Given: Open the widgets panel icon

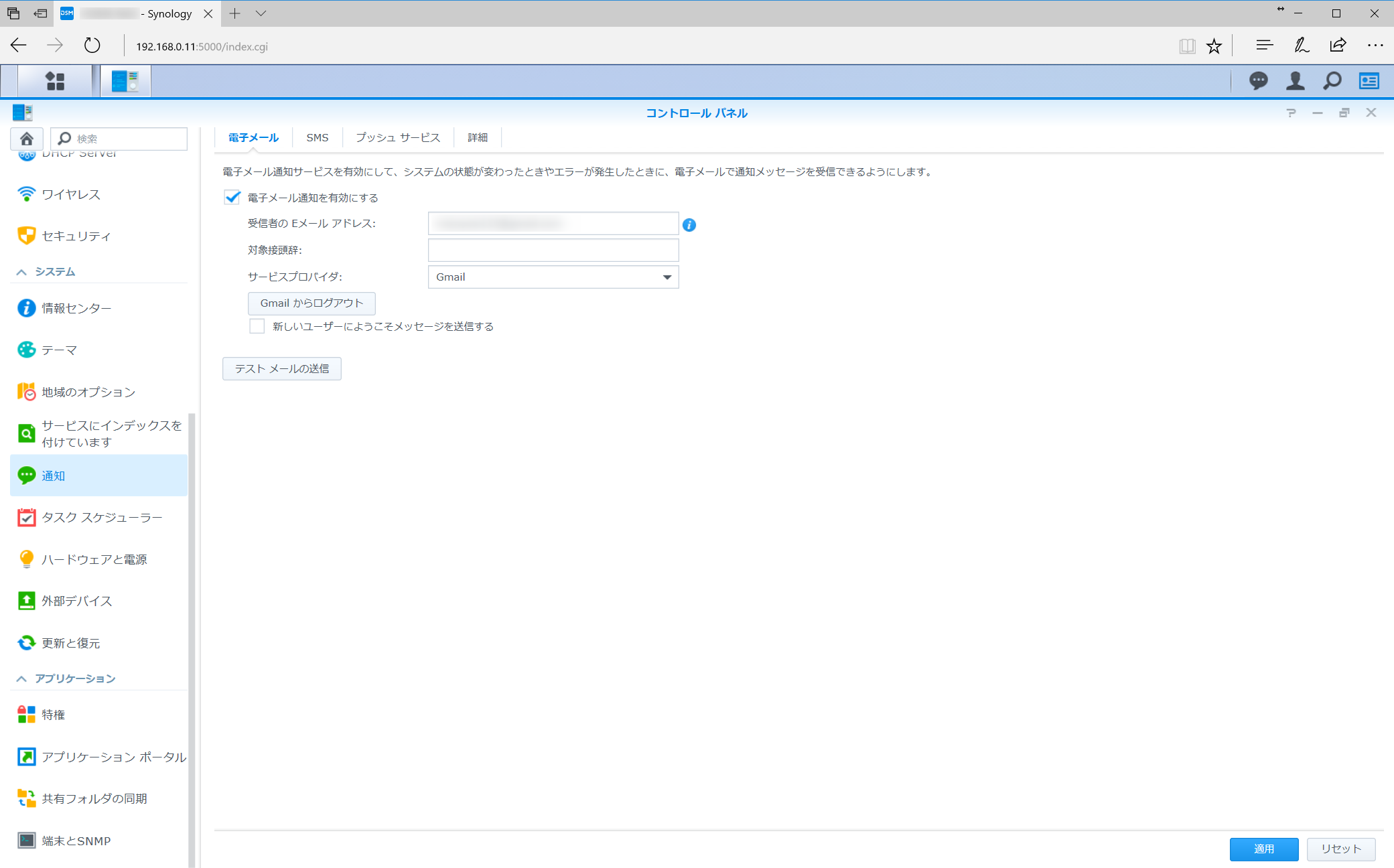Looking at the screenshot, I should pyautogui.click(x=1369, y=81).
